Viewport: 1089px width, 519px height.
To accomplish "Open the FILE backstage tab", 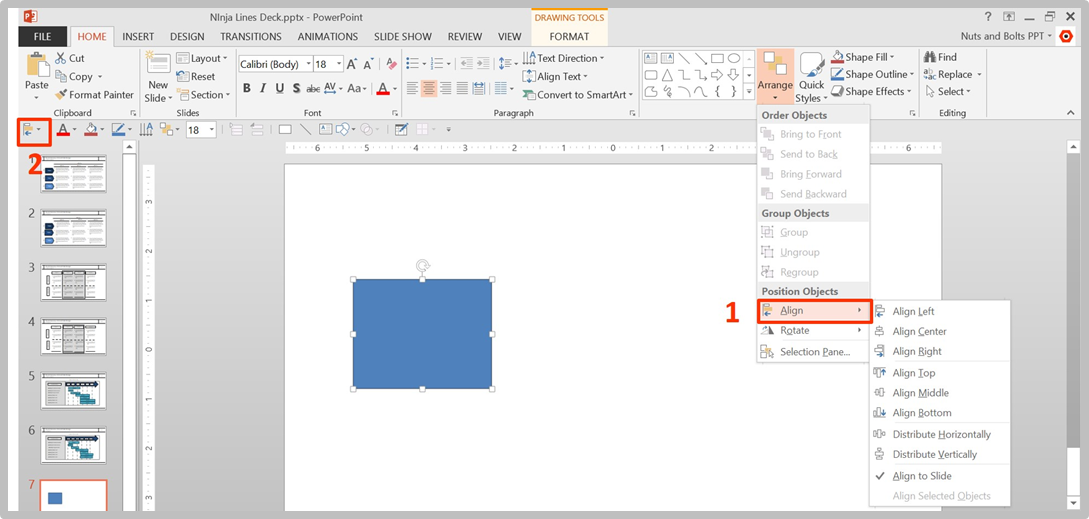I will point(43,37).
